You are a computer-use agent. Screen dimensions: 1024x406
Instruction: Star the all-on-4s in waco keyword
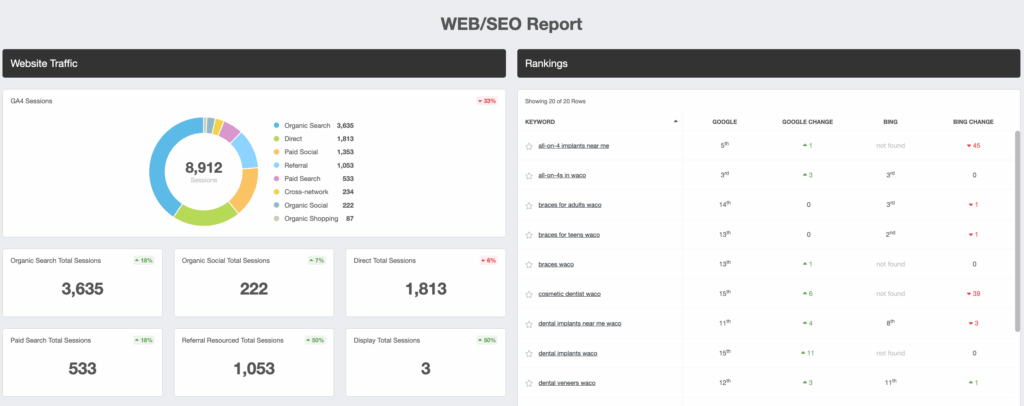(529, 175)
